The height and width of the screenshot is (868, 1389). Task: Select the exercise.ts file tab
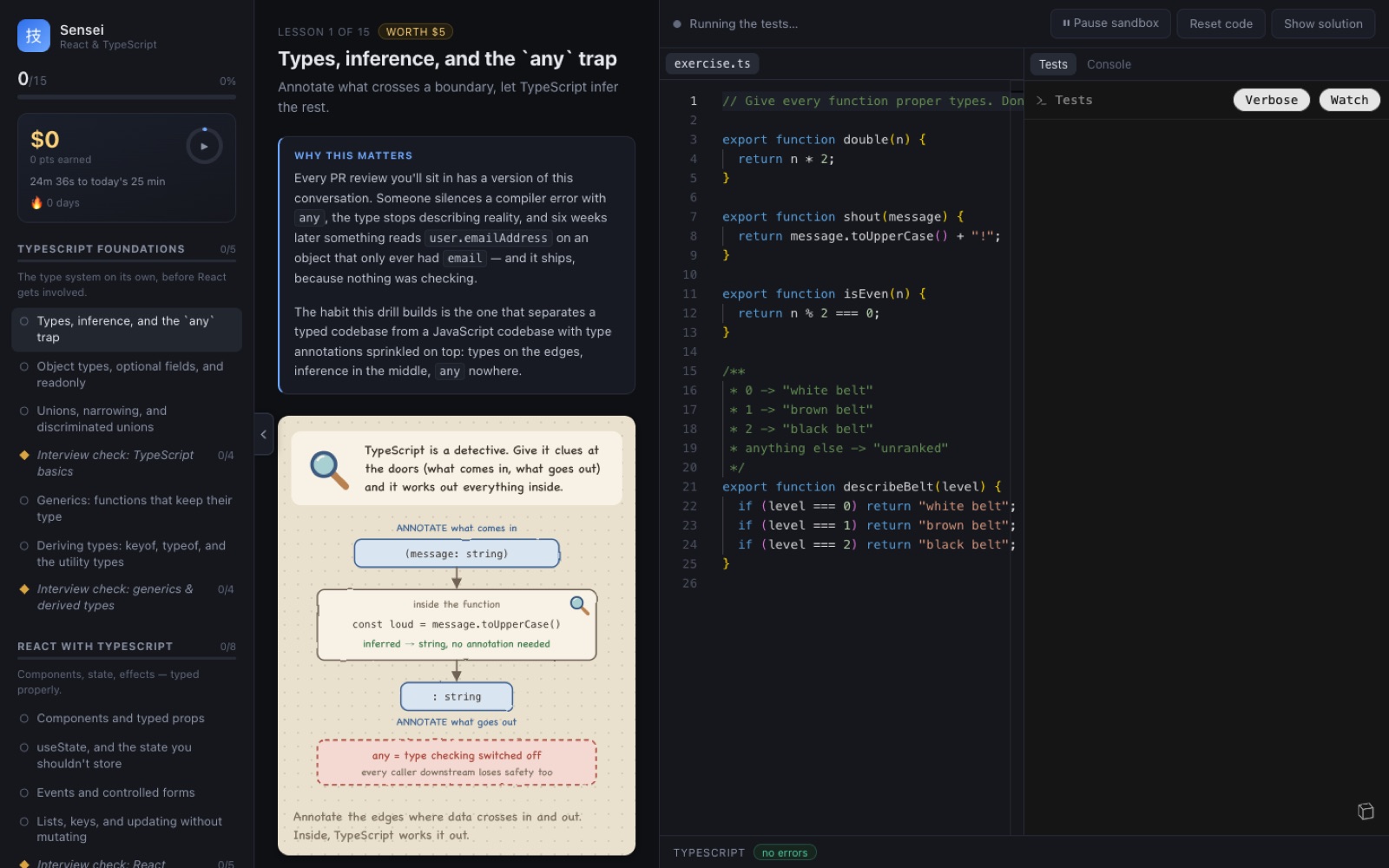coord(712,63)
